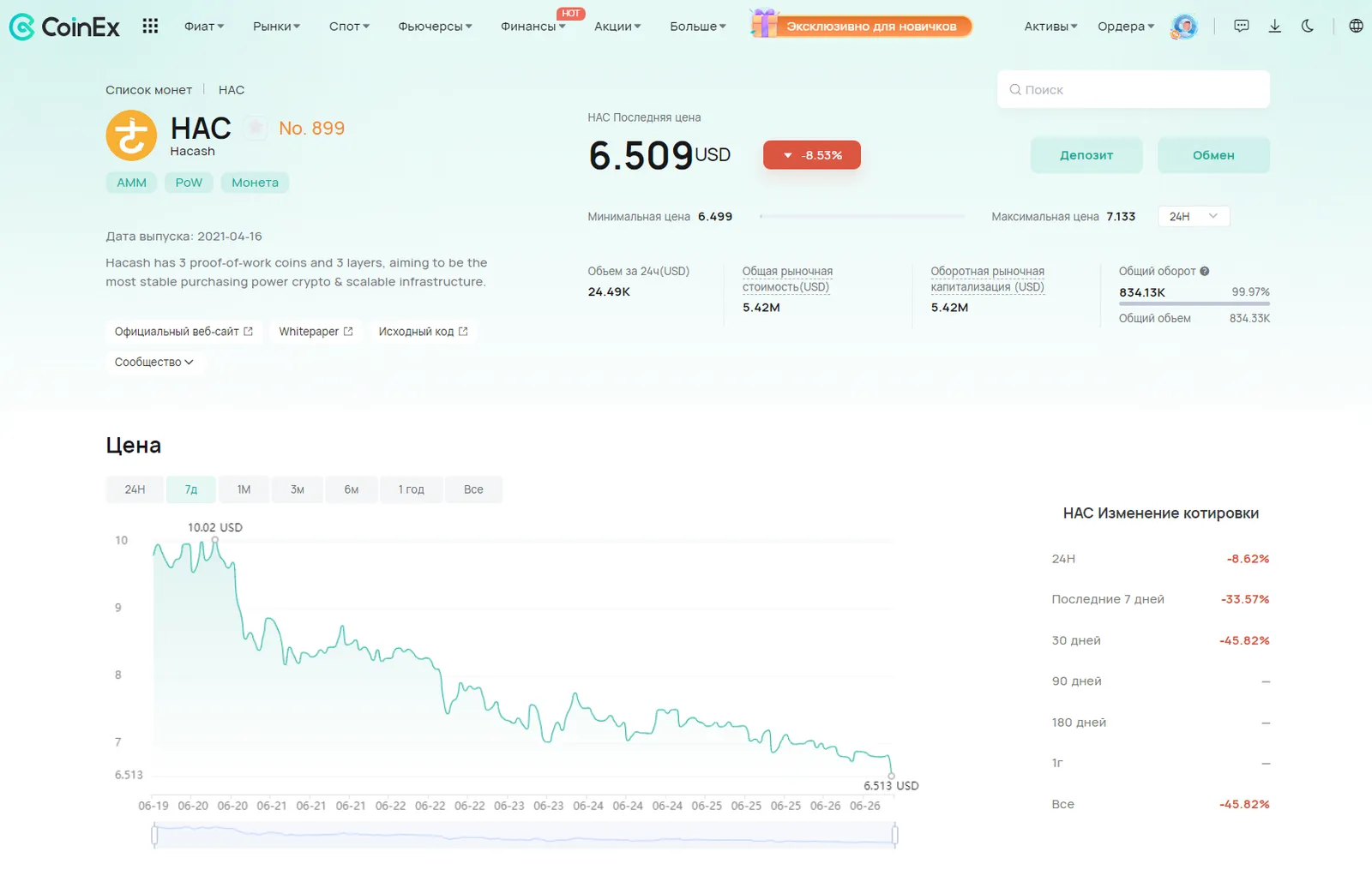1372x876 pixels.
Task: Click right handle of chart range slider
Action: (x=894, y=835)
